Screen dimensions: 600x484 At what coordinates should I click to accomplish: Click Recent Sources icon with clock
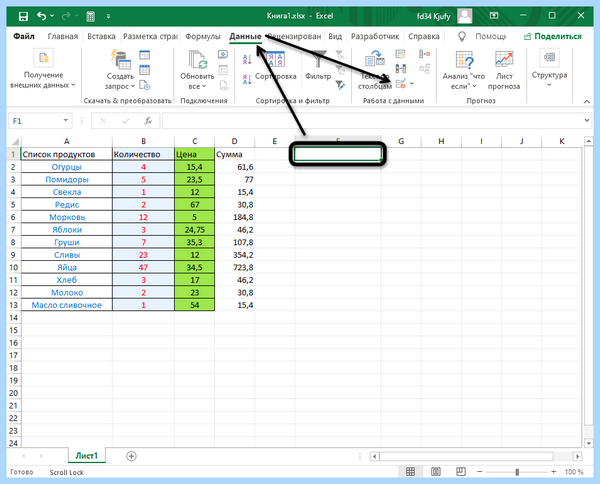point(145,85)
